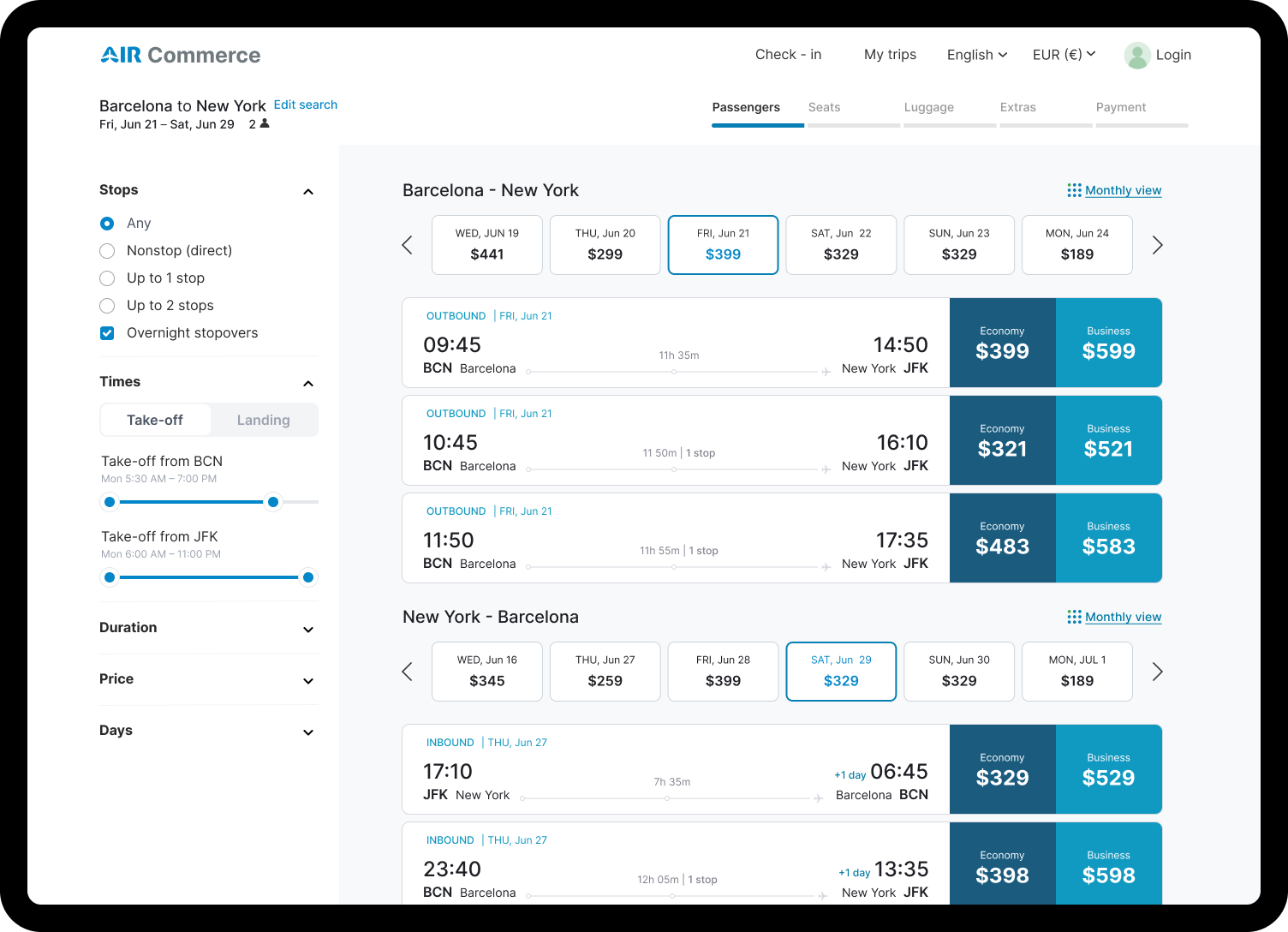
Task: Select the THU, Jun 20 $299 date card
Action: click(x=605, y=245)
